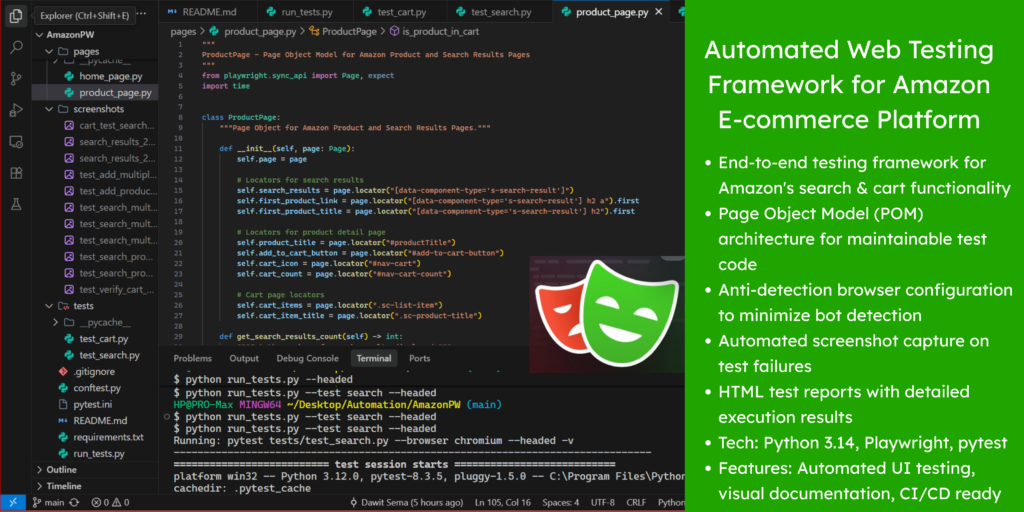Open the Extensions view
1024x512 pixels.
point(16,173)
